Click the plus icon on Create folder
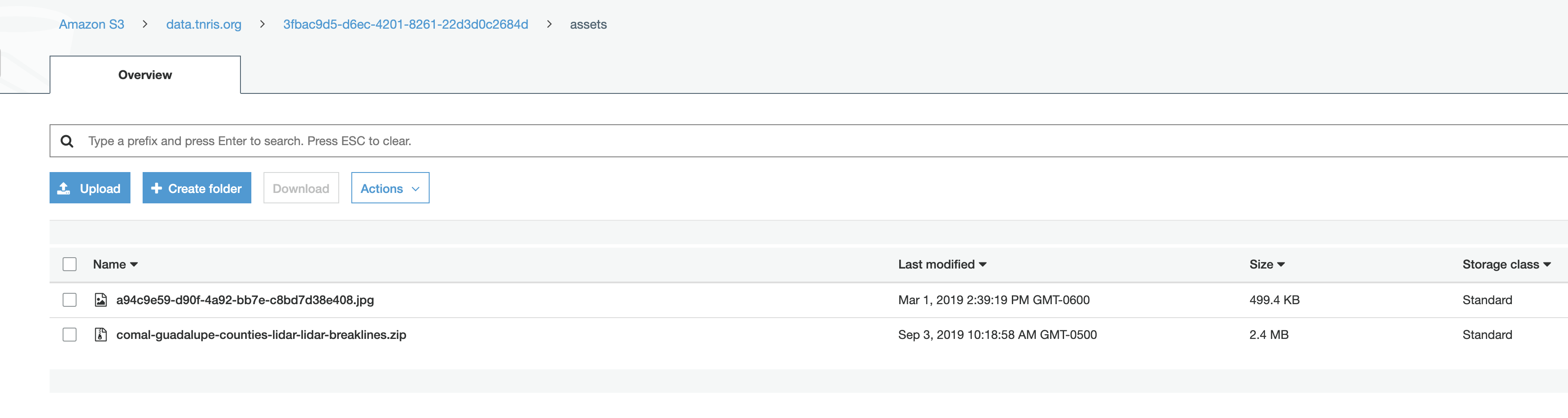This screenshot has height=418, width=1568. [157, 189]
